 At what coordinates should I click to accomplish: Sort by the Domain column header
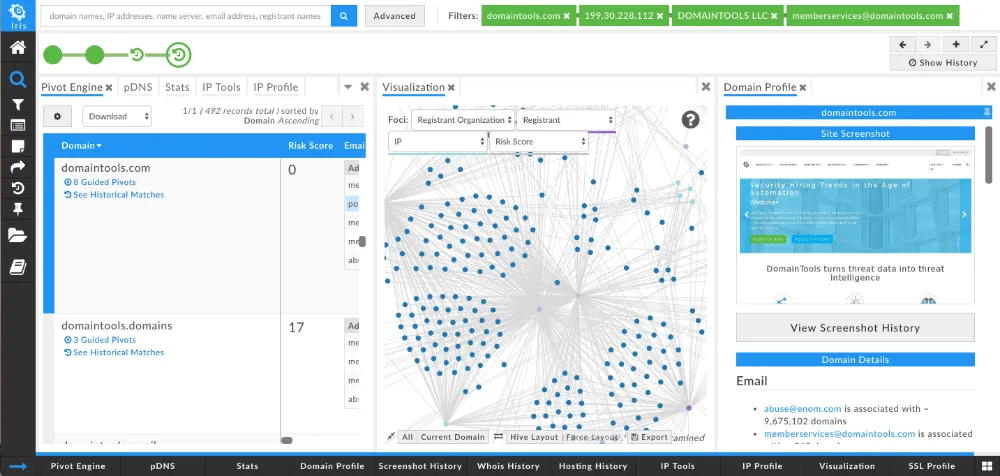tap(81, 145)
